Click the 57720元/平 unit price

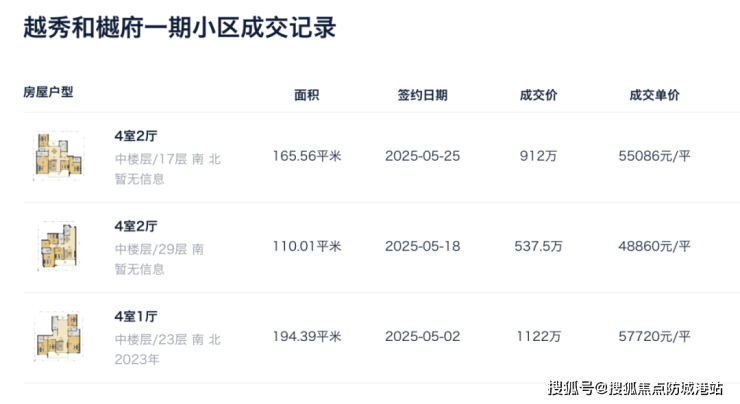(655, 336)
